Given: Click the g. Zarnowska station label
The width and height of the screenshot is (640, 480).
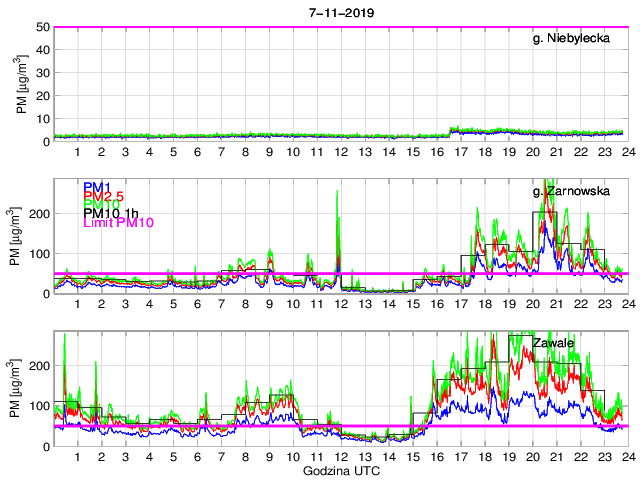Looking at the screenshot, I should 571,191.
